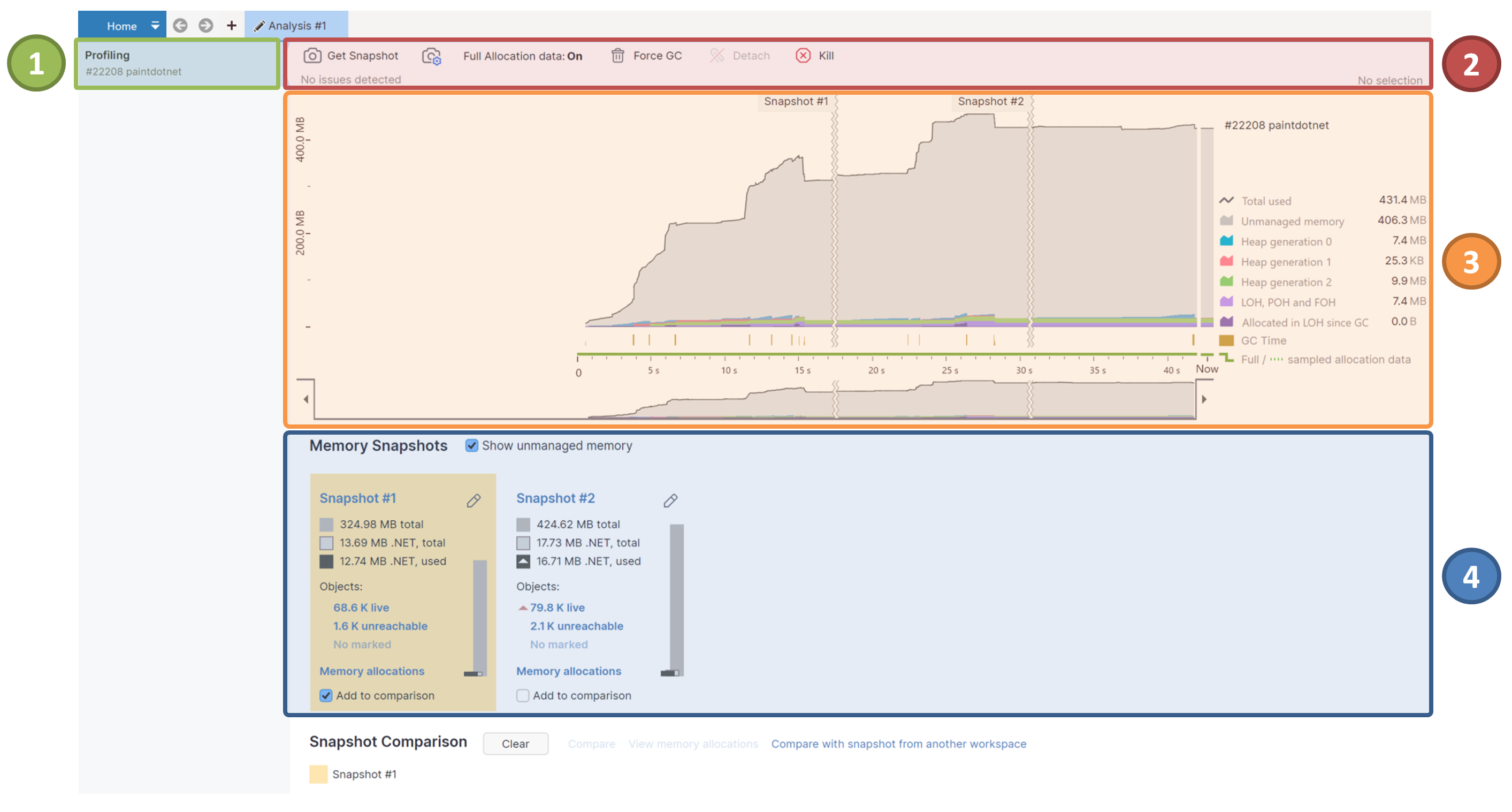Toggle Show unmanaged memory
Image resolution: width=1512 pixels, height=812 pixels.
click(472, 446)
